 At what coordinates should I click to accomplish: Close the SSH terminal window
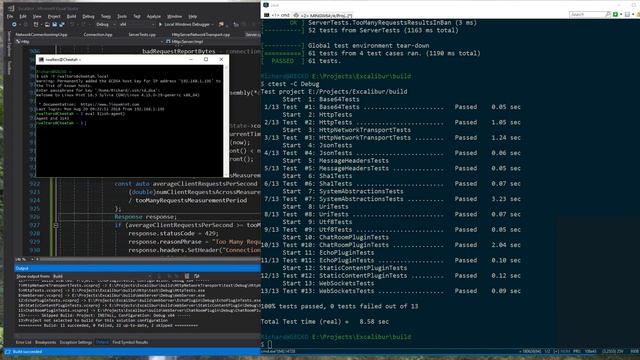click(x=221, y=60)
